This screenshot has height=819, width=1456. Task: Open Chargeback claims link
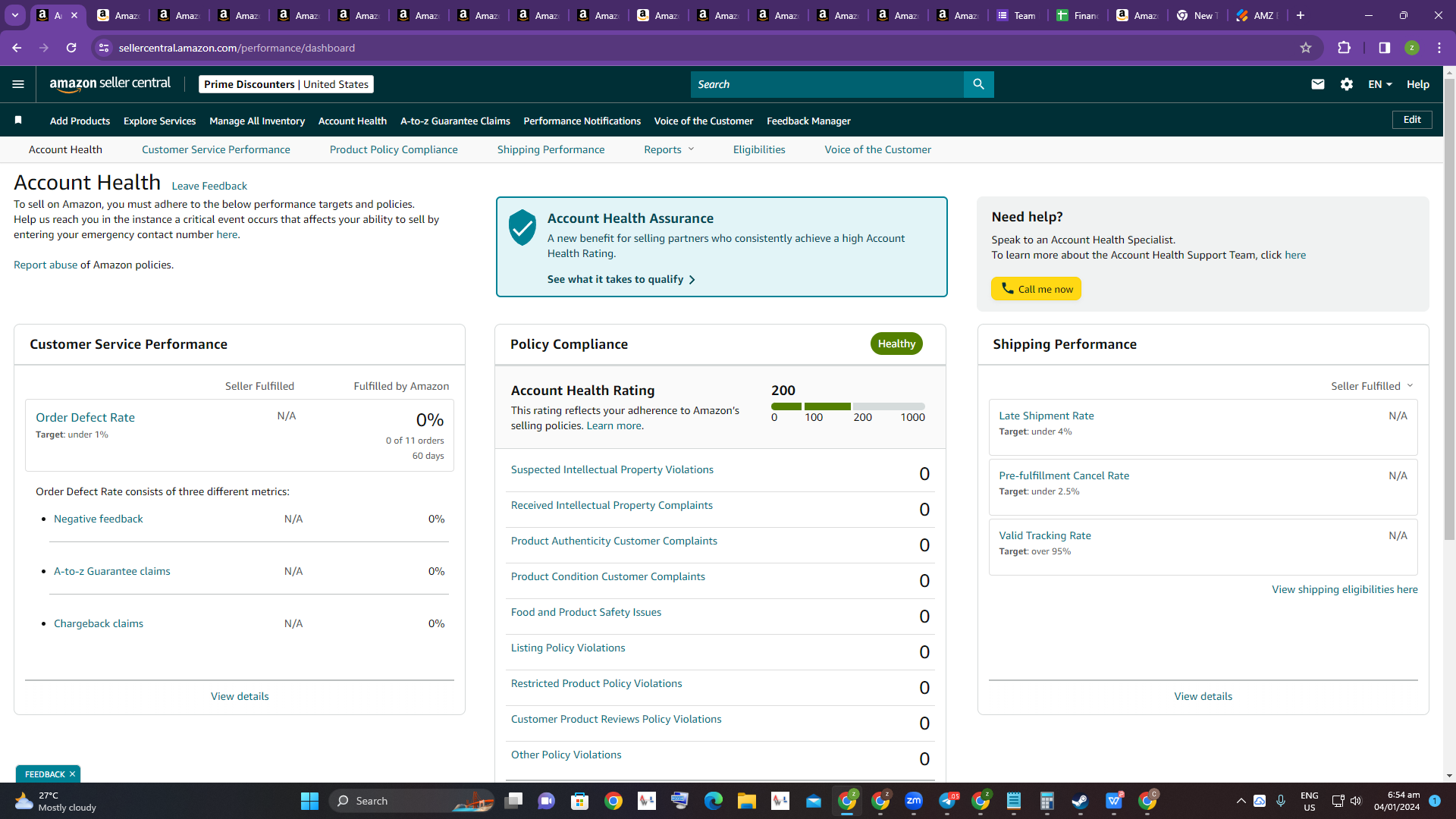pyautogui.click(x=98, y=623)
